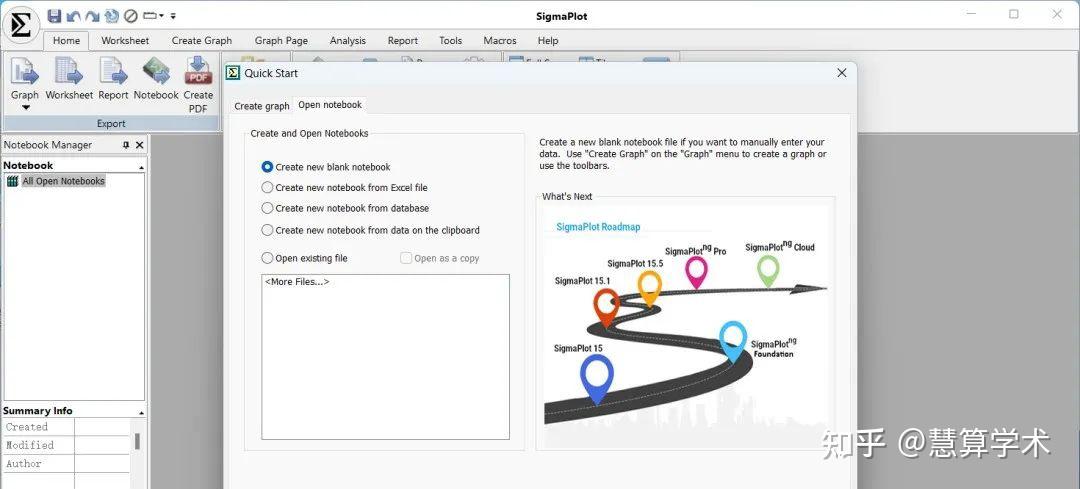Open Customize Quick Access Toolbar arrow

click(173, 15)
